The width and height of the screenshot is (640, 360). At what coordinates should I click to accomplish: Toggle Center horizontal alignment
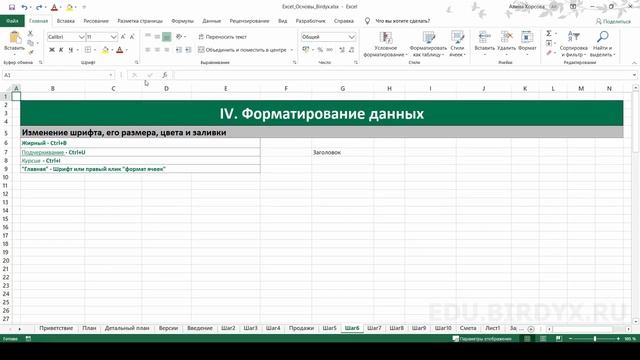pos(157,50)
